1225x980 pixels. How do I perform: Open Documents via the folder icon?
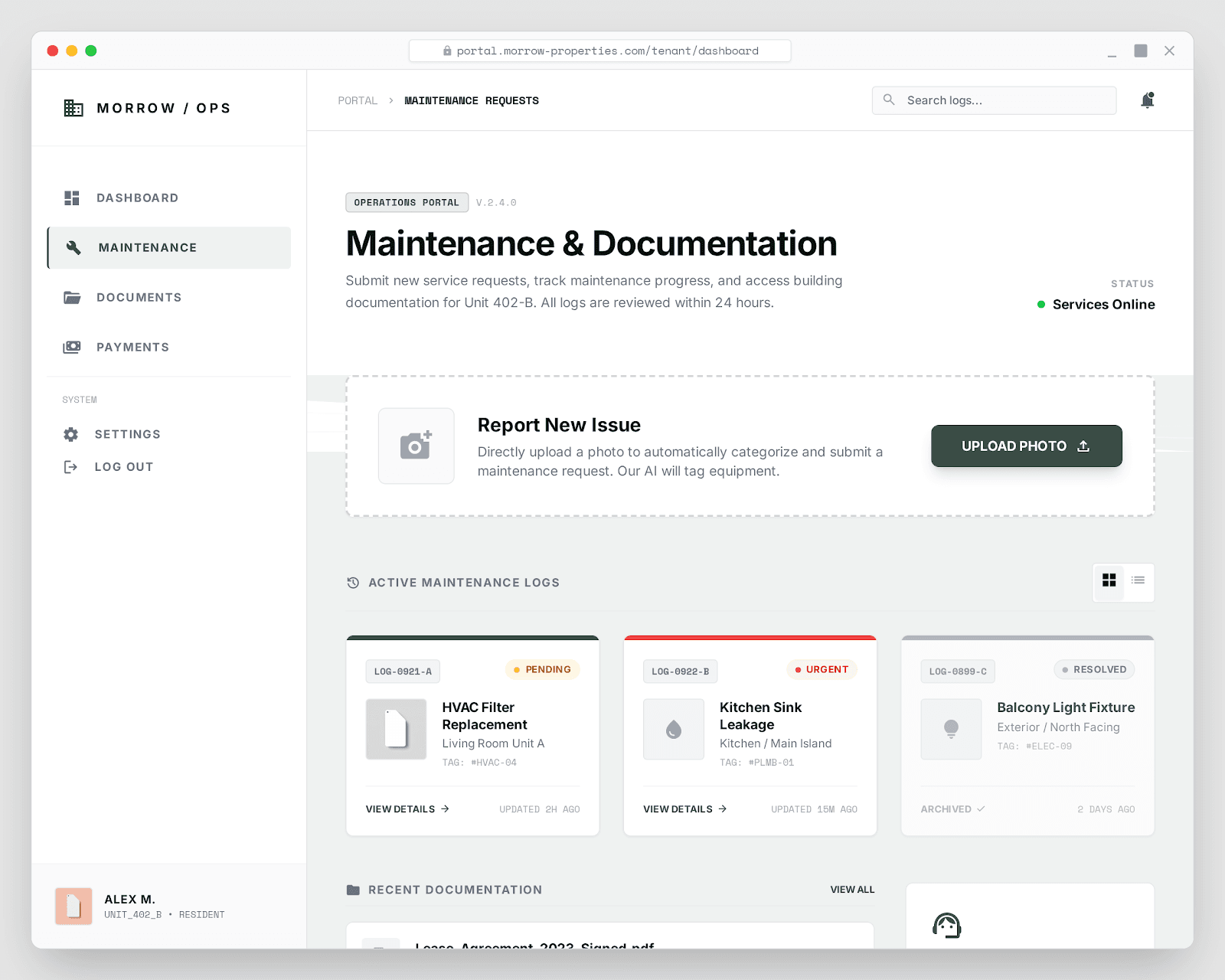[72, 297]
